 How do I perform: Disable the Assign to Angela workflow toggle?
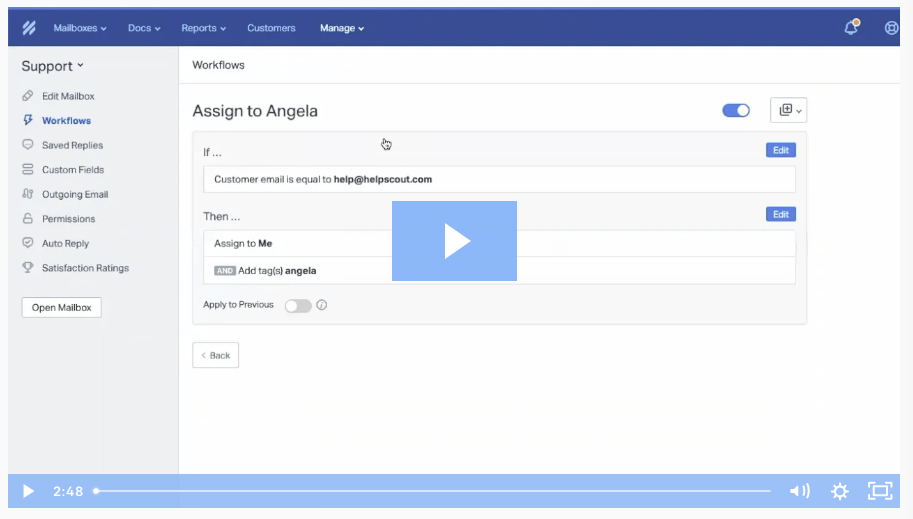coord(736,110)
